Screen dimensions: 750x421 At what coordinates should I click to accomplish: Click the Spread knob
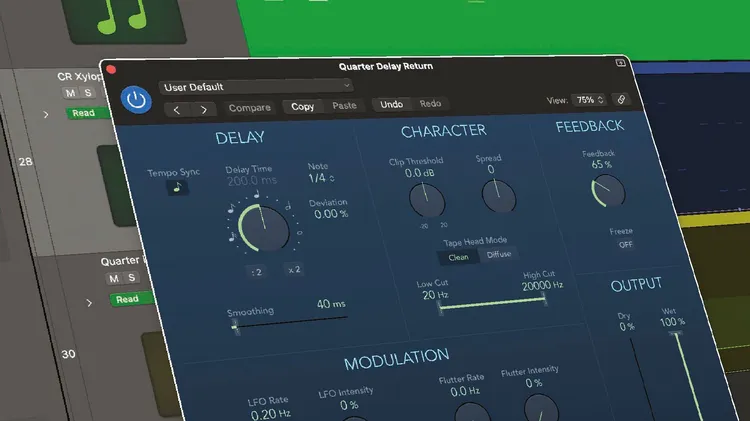pos(498,195)
